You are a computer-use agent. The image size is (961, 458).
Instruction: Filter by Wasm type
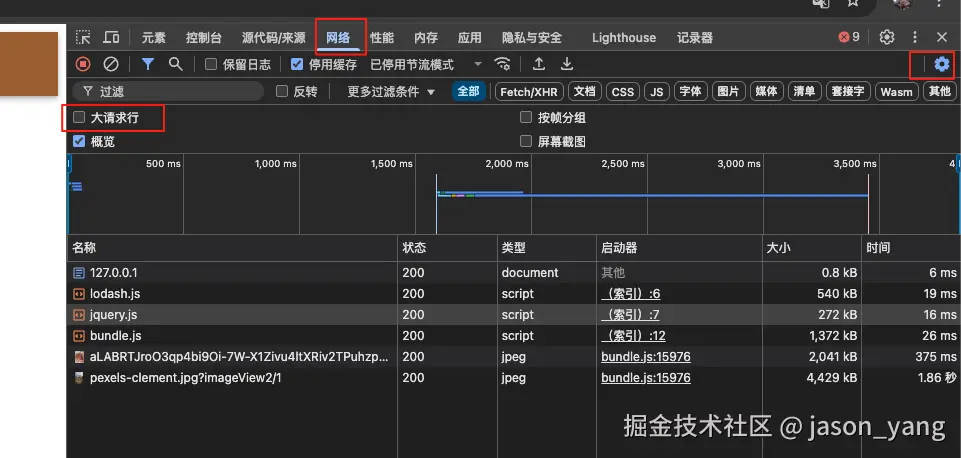(897, 92)
